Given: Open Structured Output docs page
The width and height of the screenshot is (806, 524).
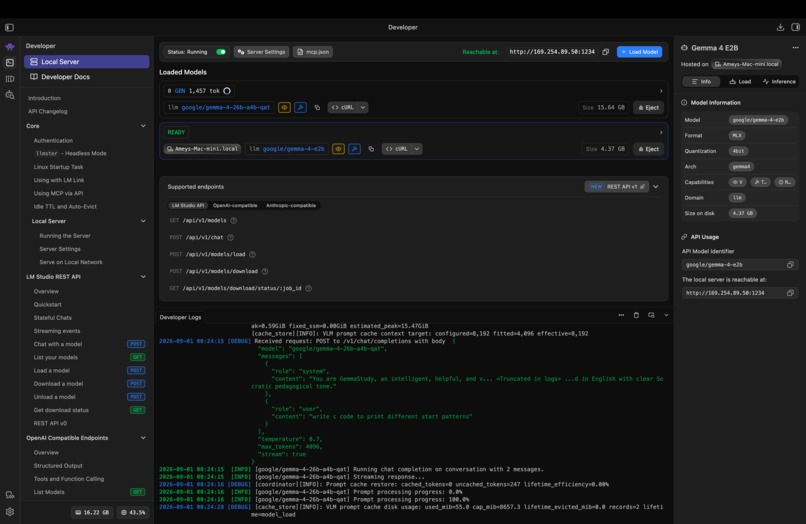Looking at the screenshot, I should point(58,466).
